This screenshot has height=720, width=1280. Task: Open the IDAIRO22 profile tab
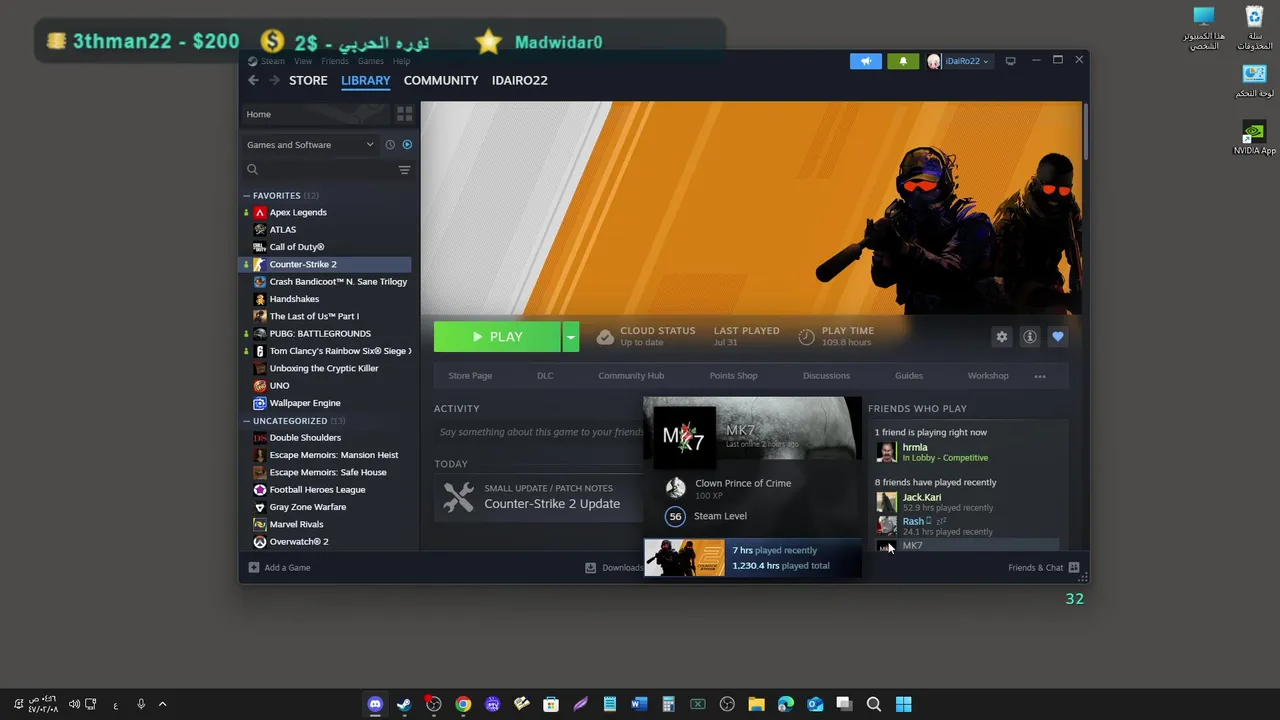click(x=520, y=80)
